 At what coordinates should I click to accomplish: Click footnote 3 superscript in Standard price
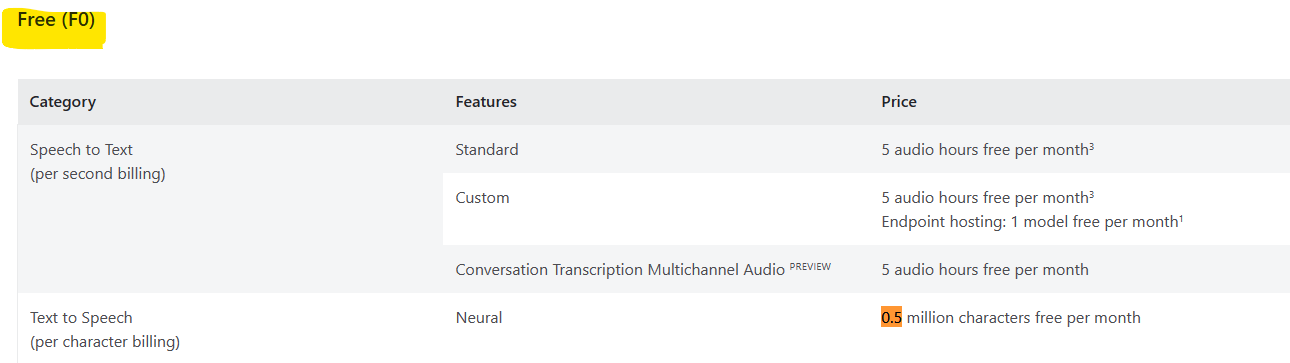[x=1091, y=147]
